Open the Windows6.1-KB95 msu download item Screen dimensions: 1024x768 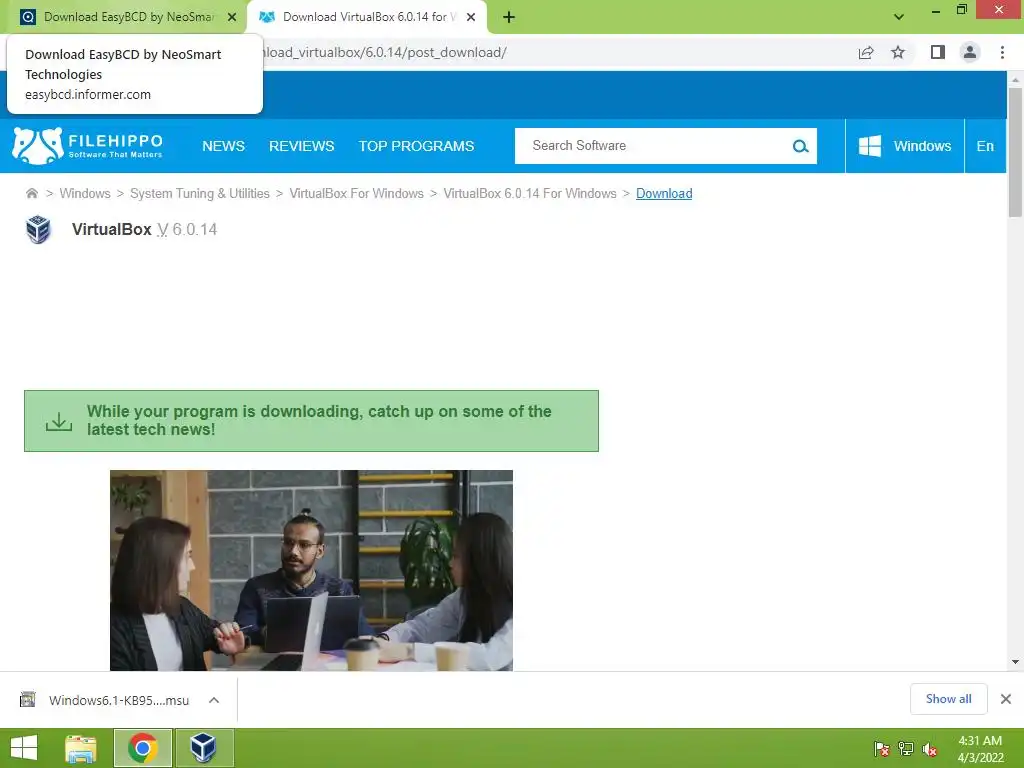(x=119, y=700)
